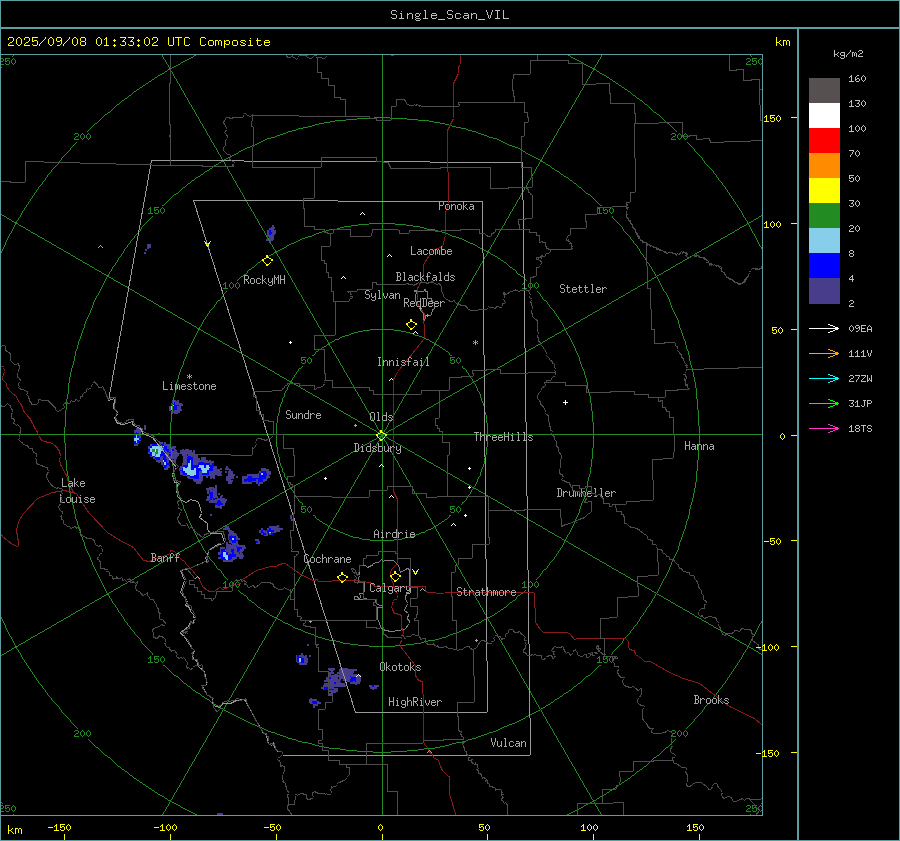Click the Sundre label
900x841 pixels.
click(303, 414)
